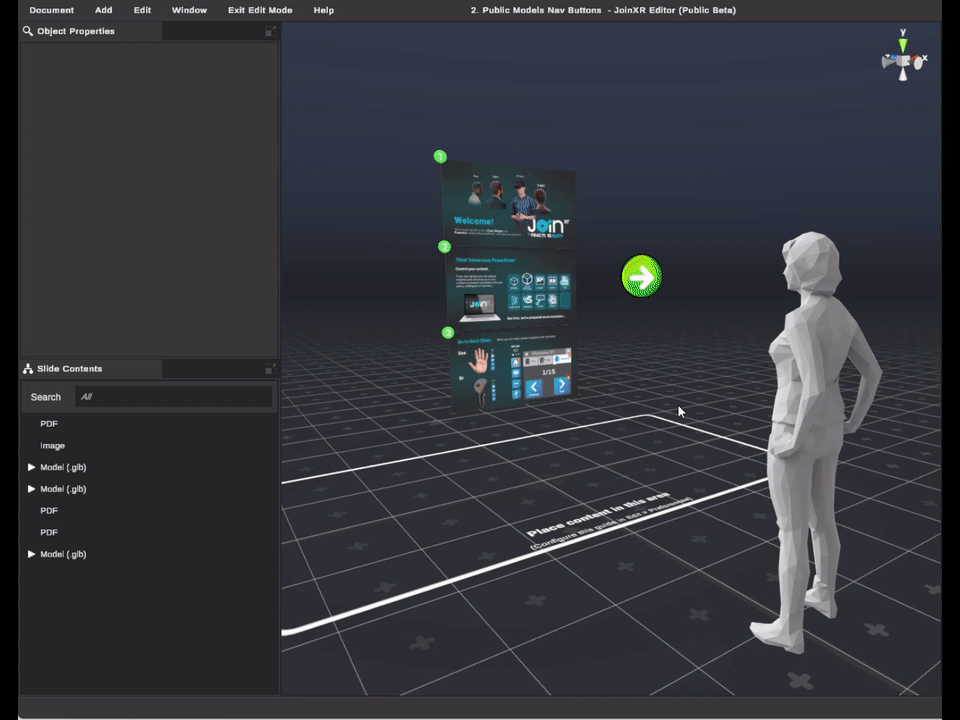Select the Image item in Slide Contents
The width and height of the screenshot is (960, 720).
pos(53,446)
